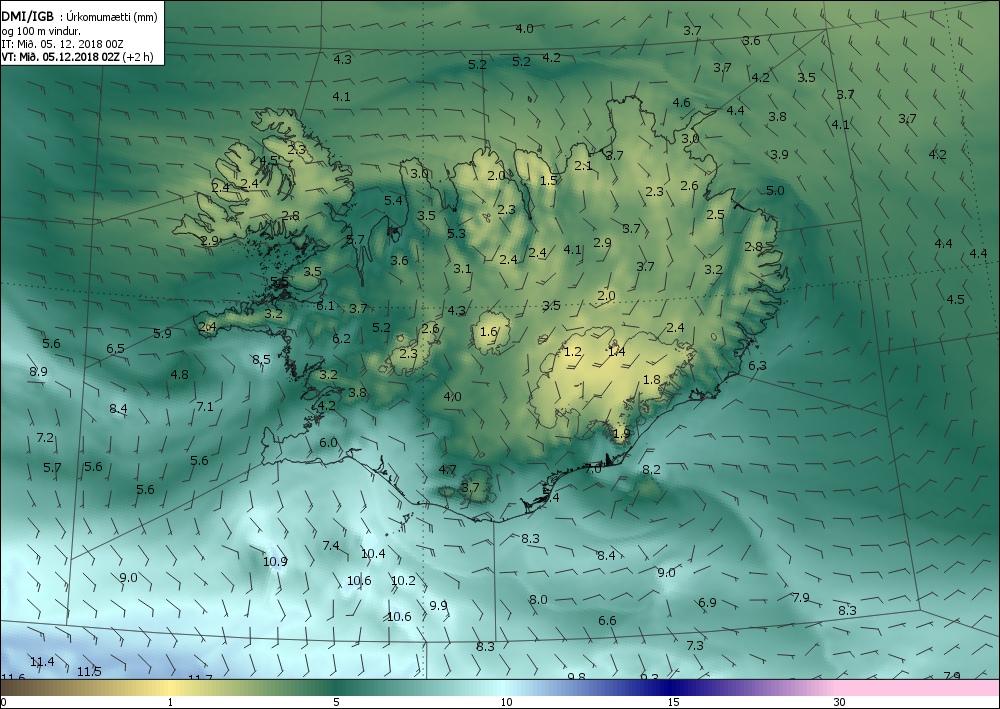The width and height of the screenshot is (1000, 709).
Task: Click the 7.4 value on the map
Action: click(x=331, y=545)
